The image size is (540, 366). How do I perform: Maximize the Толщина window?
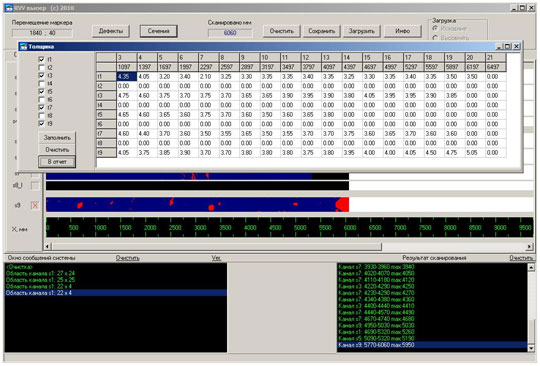click(x=508, y=46)
